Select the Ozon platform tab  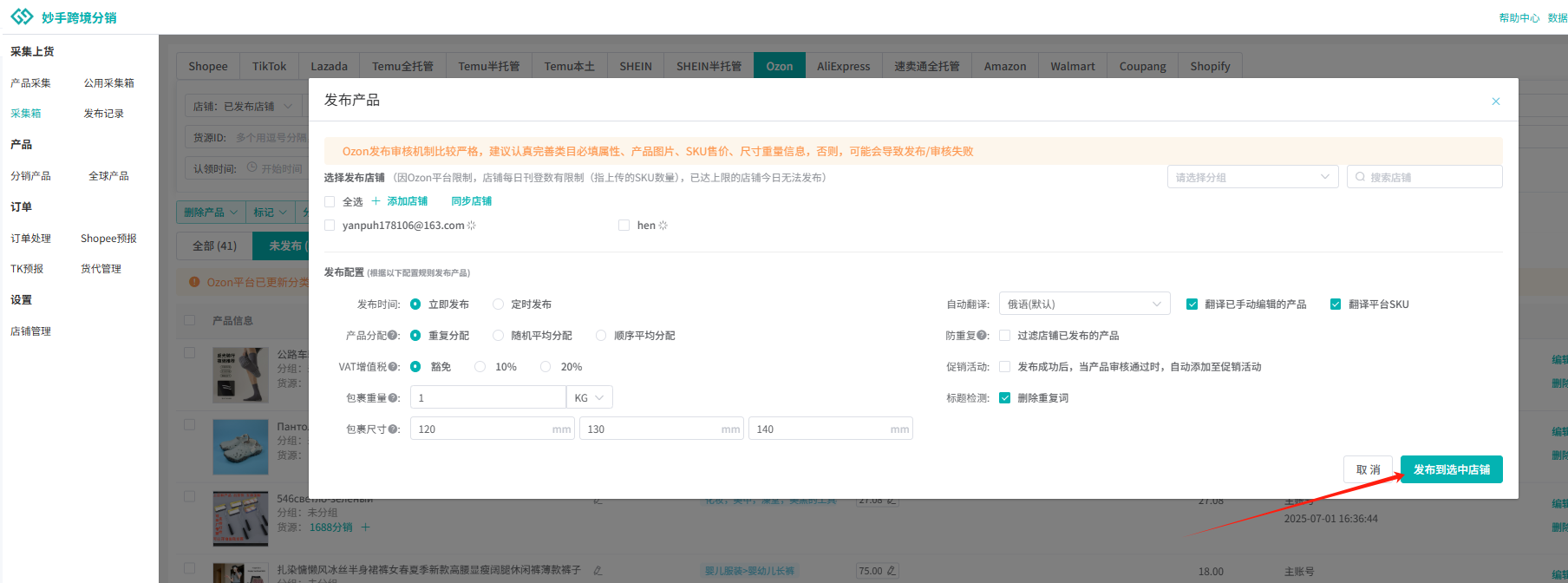(x=780, y=67)
